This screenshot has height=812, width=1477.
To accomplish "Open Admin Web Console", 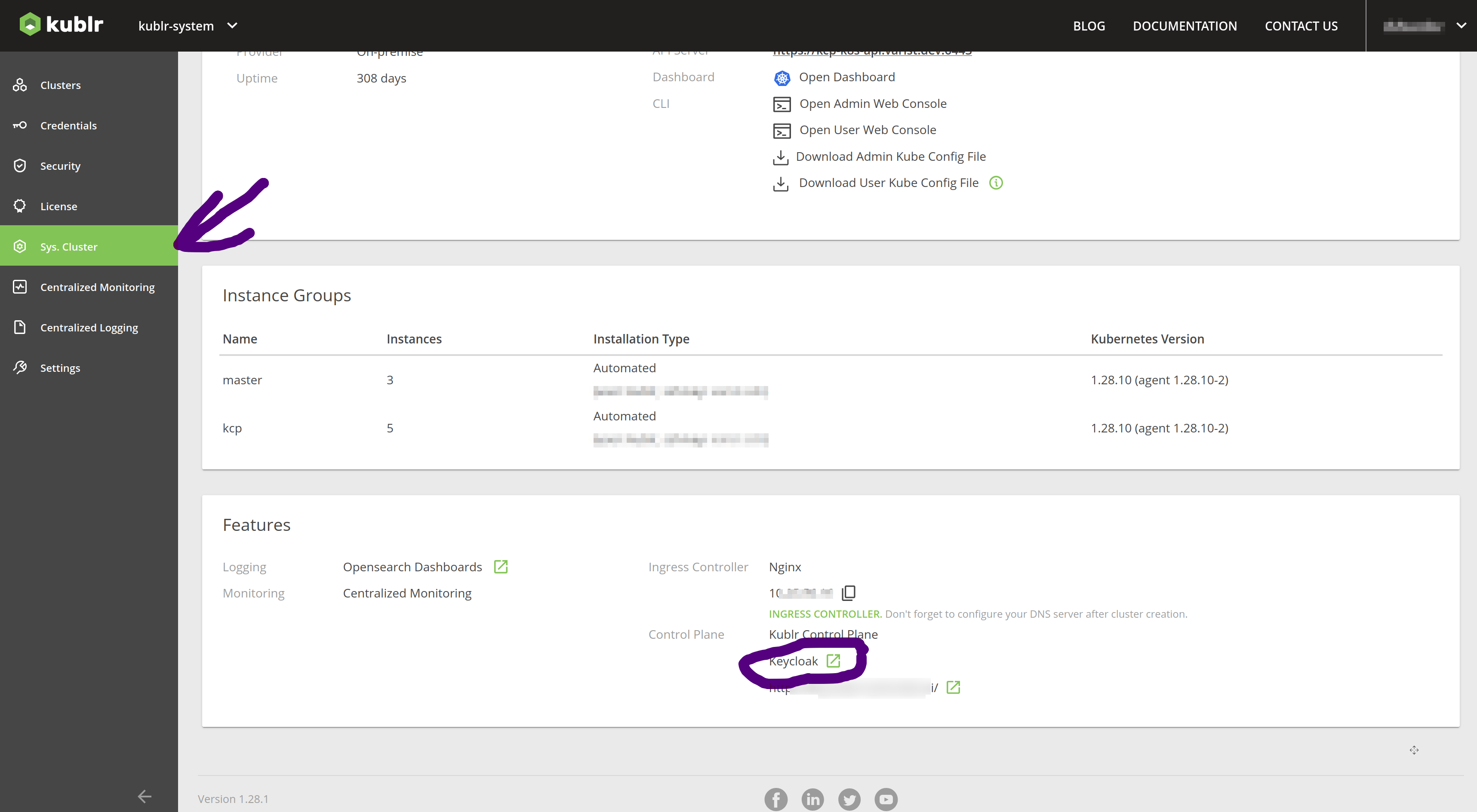I will click(x=872, y=104).
